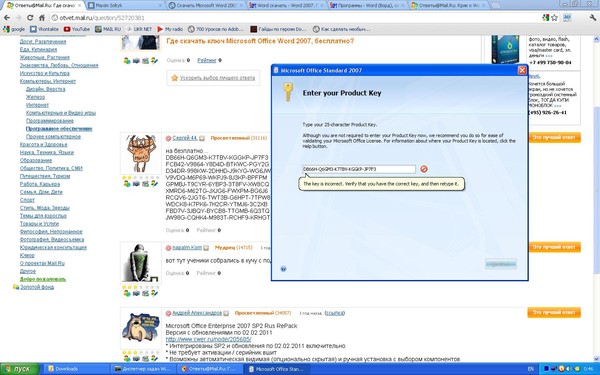The height and width of the screenshot is (375, 600).
Task: Open the browser home page icon
Action: pyautogui.click(x=42, y=18)
